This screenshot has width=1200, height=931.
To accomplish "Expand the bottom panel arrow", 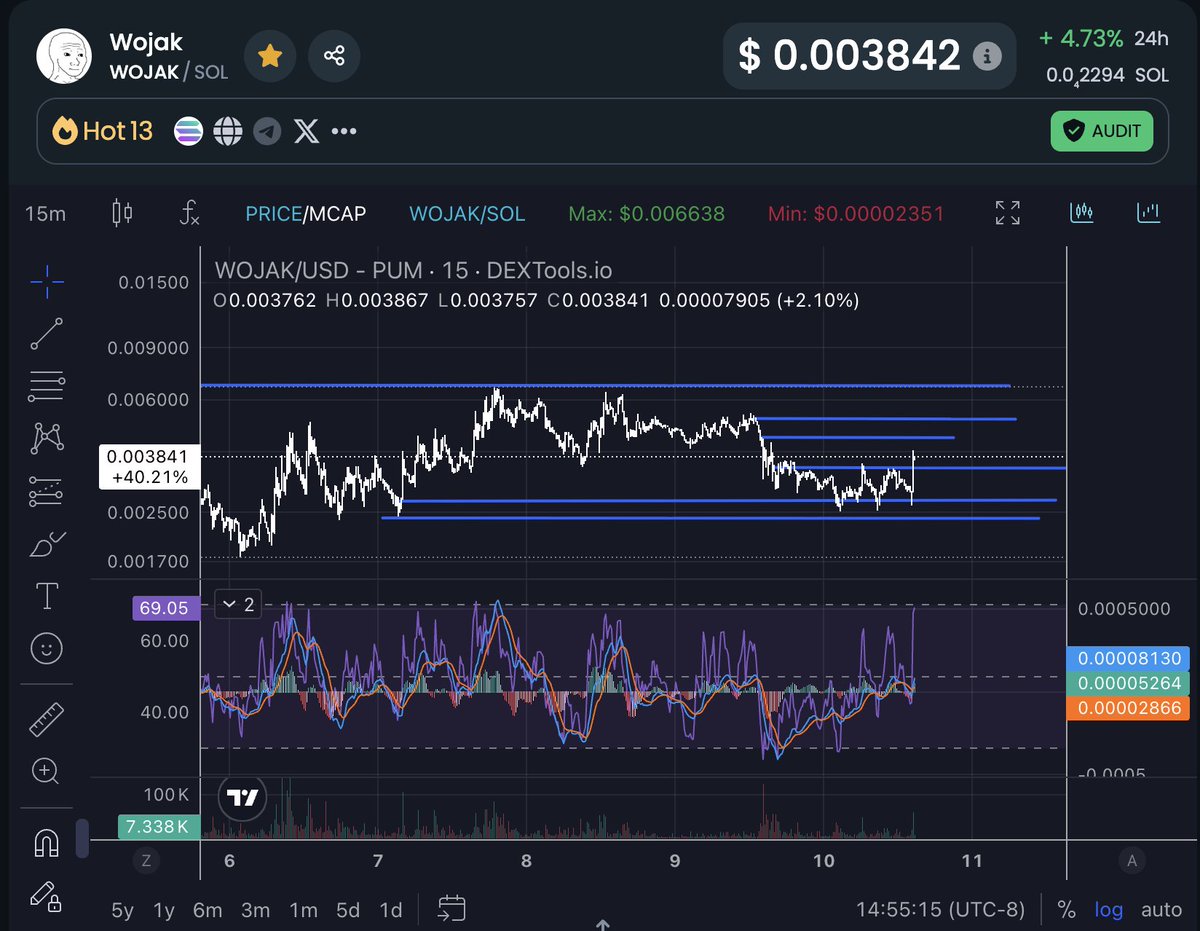I will point(603,925).
